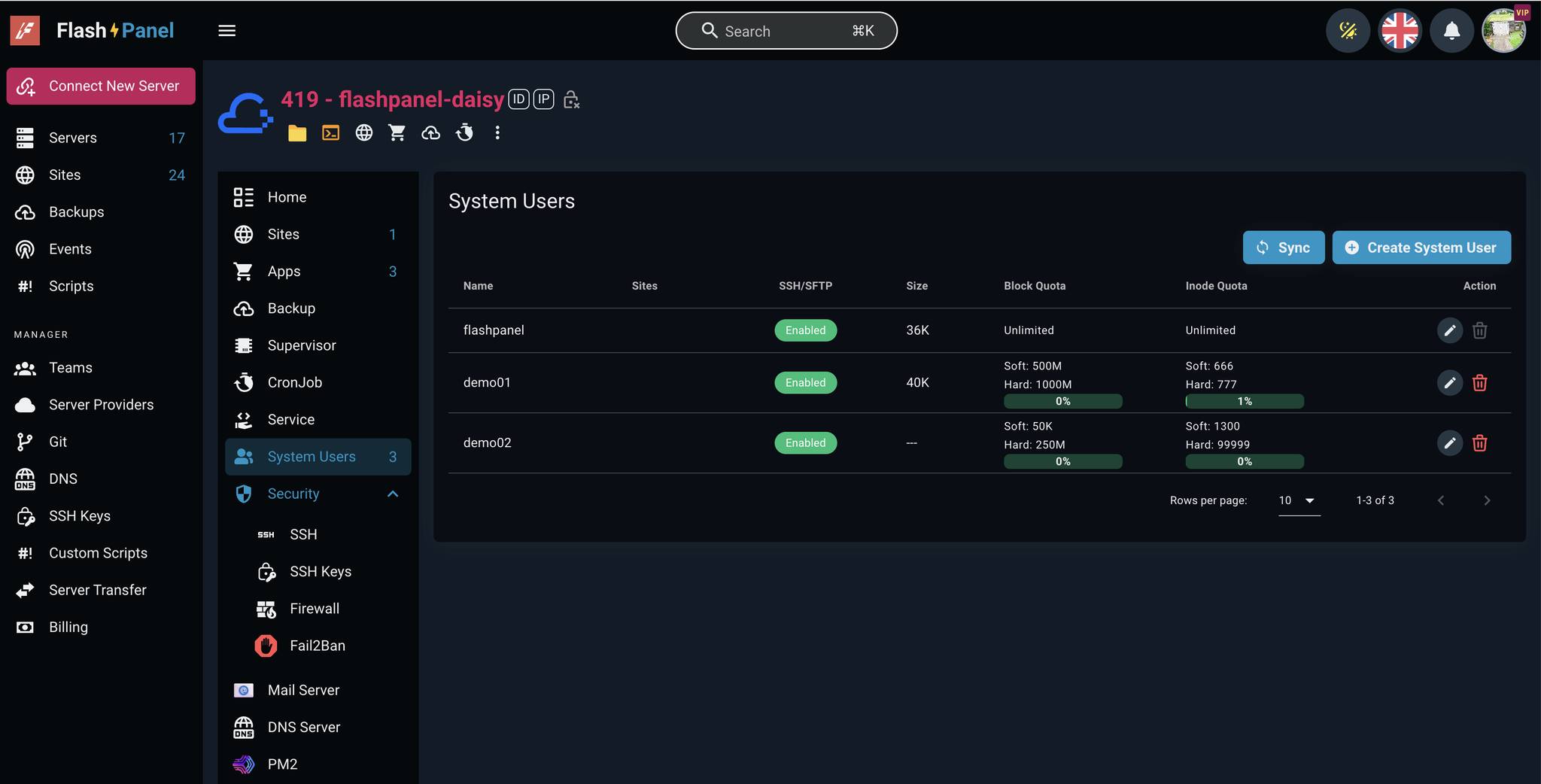
Task: Click the shopping cart apps icon in toolbar
Action: pos(397,133)
